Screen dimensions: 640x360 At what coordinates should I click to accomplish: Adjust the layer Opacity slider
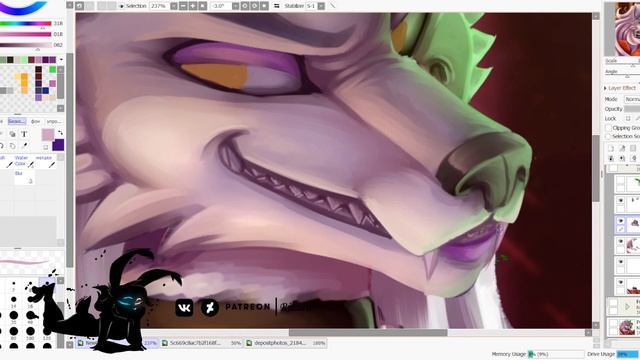632,109
